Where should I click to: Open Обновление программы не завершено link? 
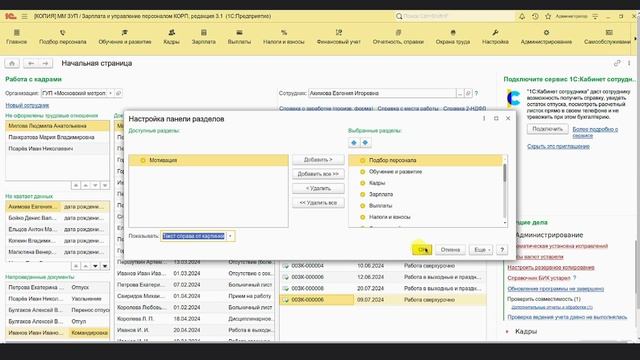tap(556, 289)
